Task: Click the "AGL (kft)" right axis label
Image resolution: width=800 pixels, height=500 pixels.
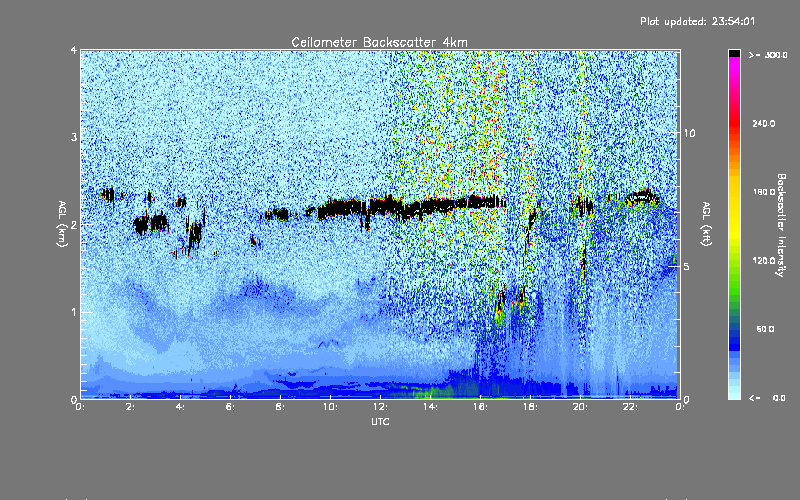Action: [x=706, y=224]
